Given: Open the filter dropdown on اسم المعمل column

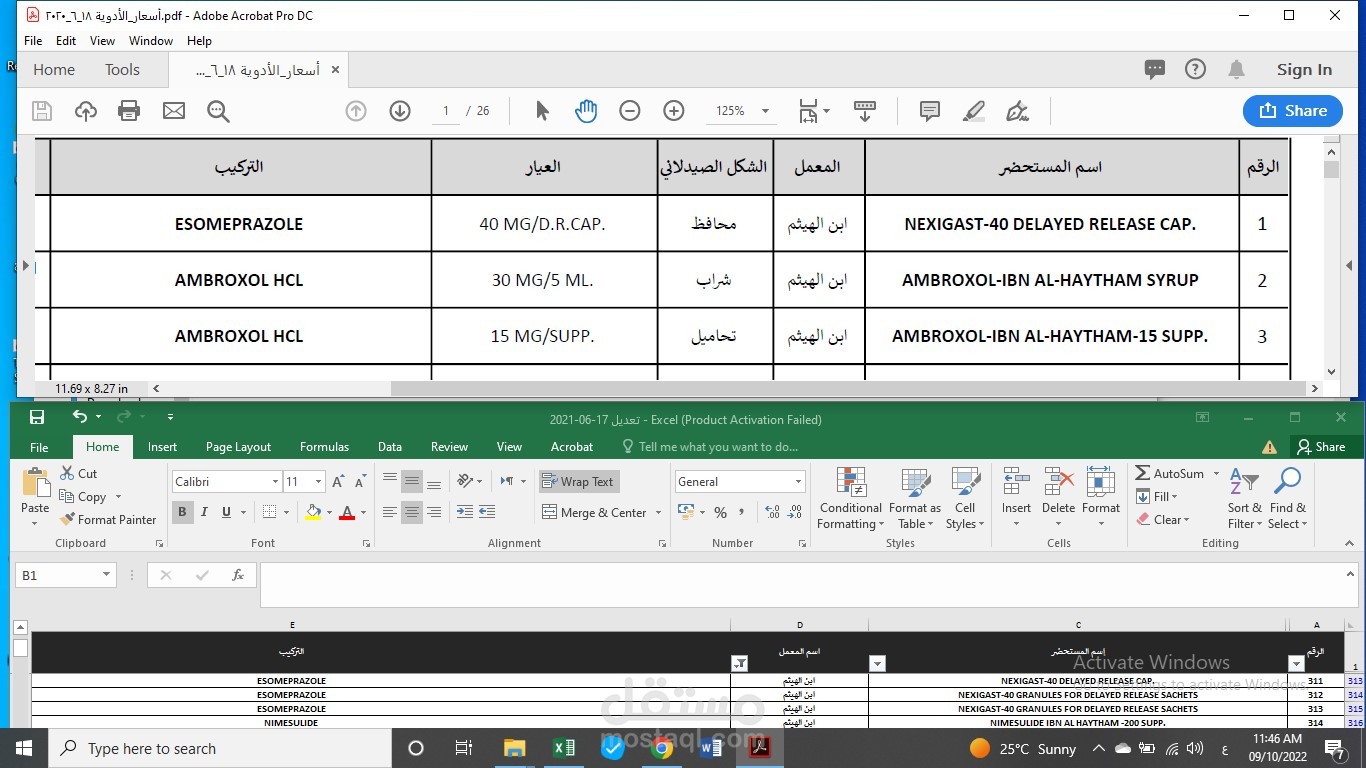Looking at the screenshot, I should [739, 663].
